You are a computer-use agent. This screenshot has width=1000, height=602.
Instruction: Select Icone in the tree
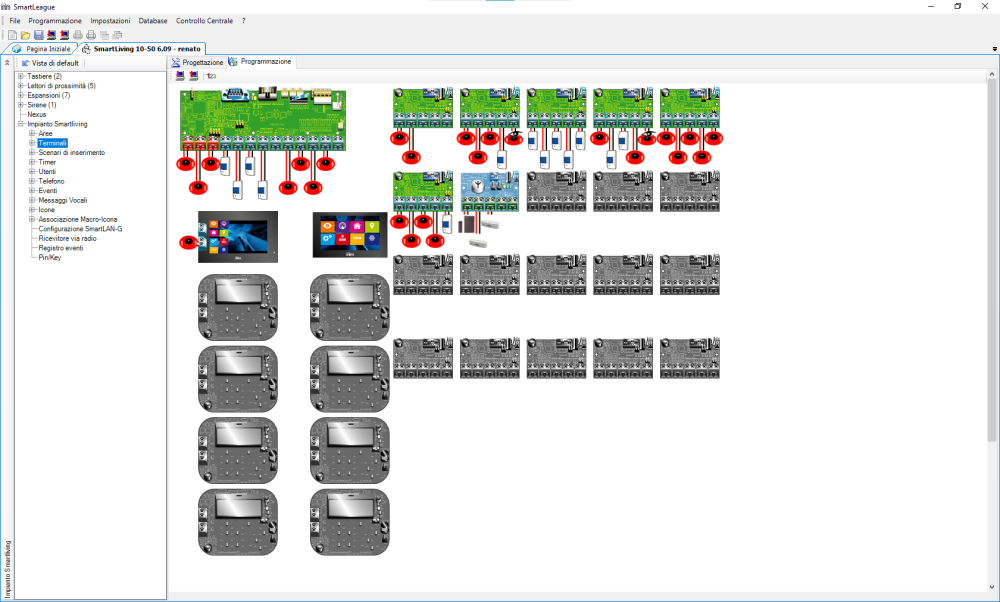pyautogui.click(x=47, y=210)
